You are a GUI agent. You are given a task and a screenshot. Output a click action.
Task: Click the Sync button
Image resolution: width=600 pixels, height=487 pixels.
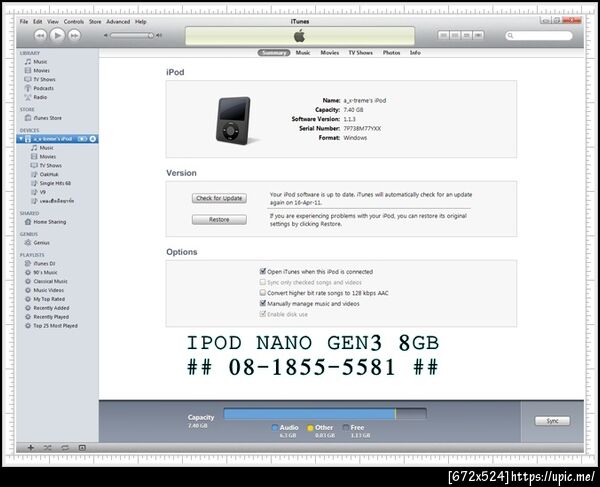coord(552,421)
